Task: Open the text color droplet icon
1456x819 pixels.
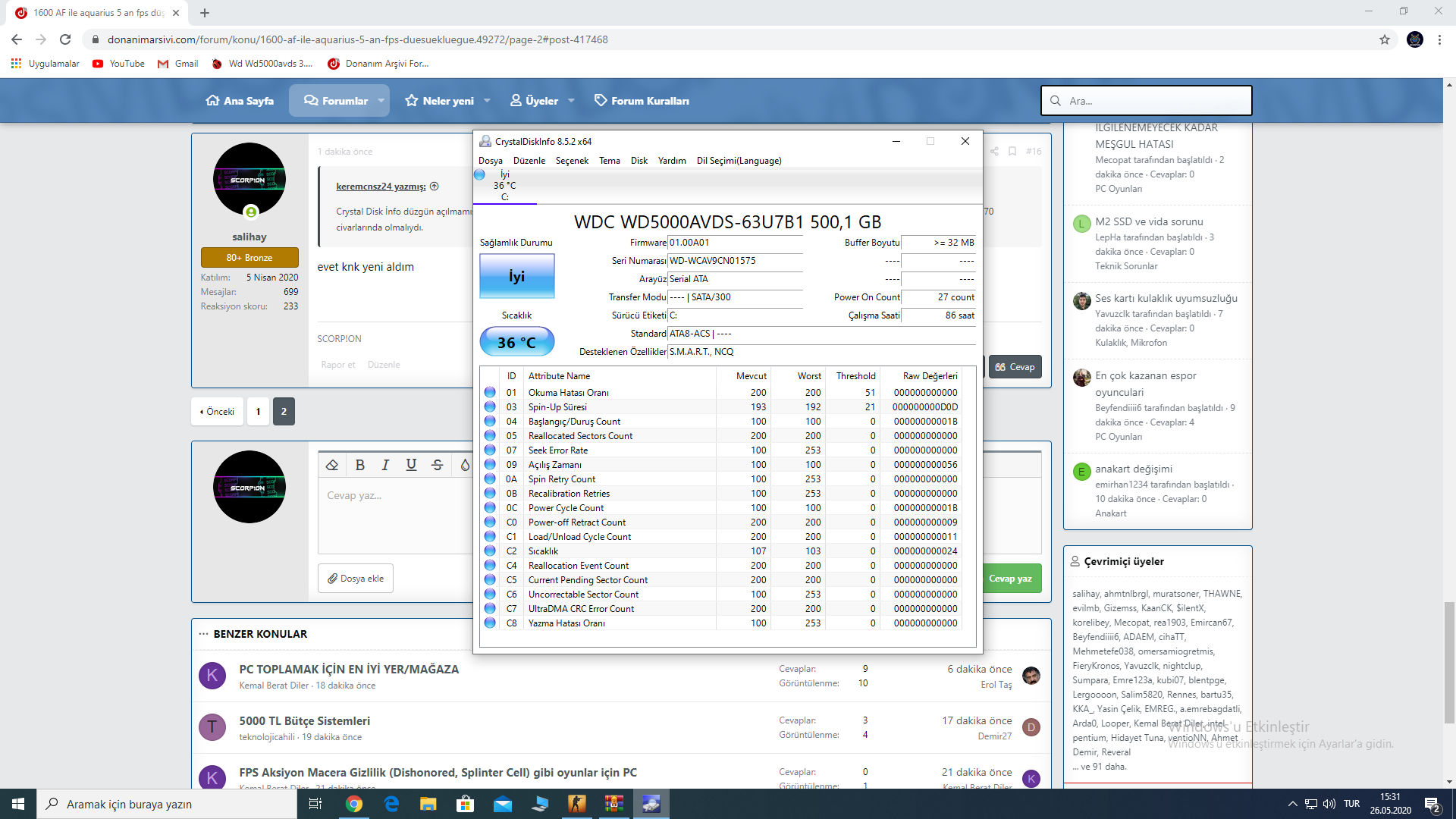Action: coord(465,465)
